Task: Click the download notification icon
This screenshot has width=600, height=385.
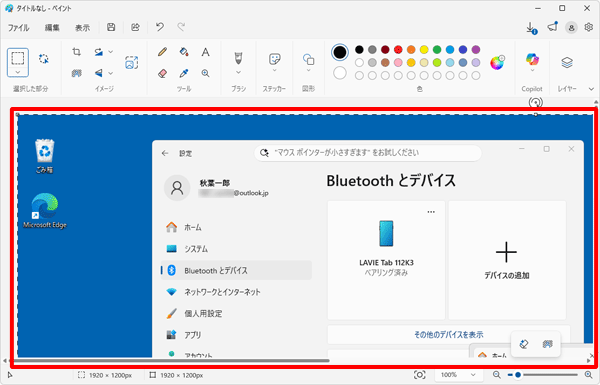Action: point(531,28)
